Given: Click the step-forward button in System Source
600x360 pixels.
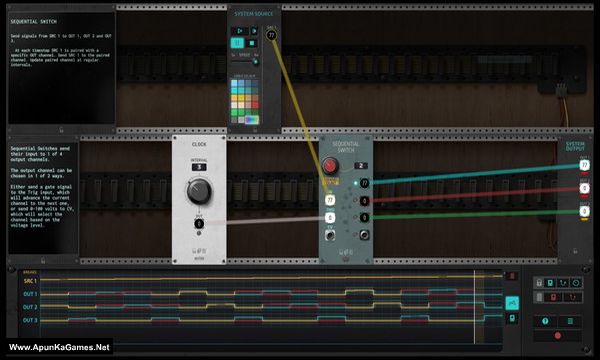Looking at the screenshot, I should pyautogui.click(x=254, y=31).
